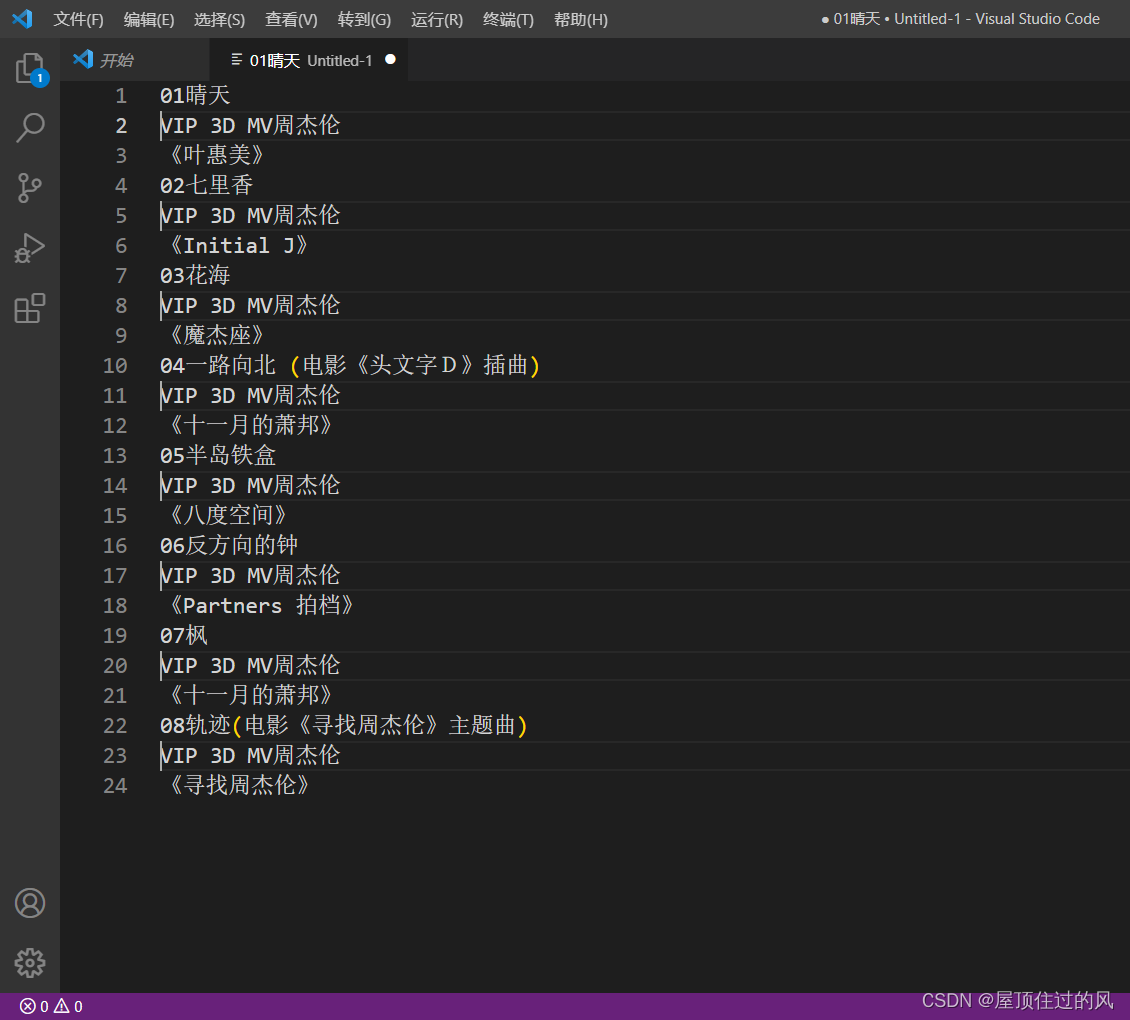This screenshot has height=1020, width=1130.
Task: Open the 运行(R) menu
Action: pyautogui.click(x=437, y=19)
